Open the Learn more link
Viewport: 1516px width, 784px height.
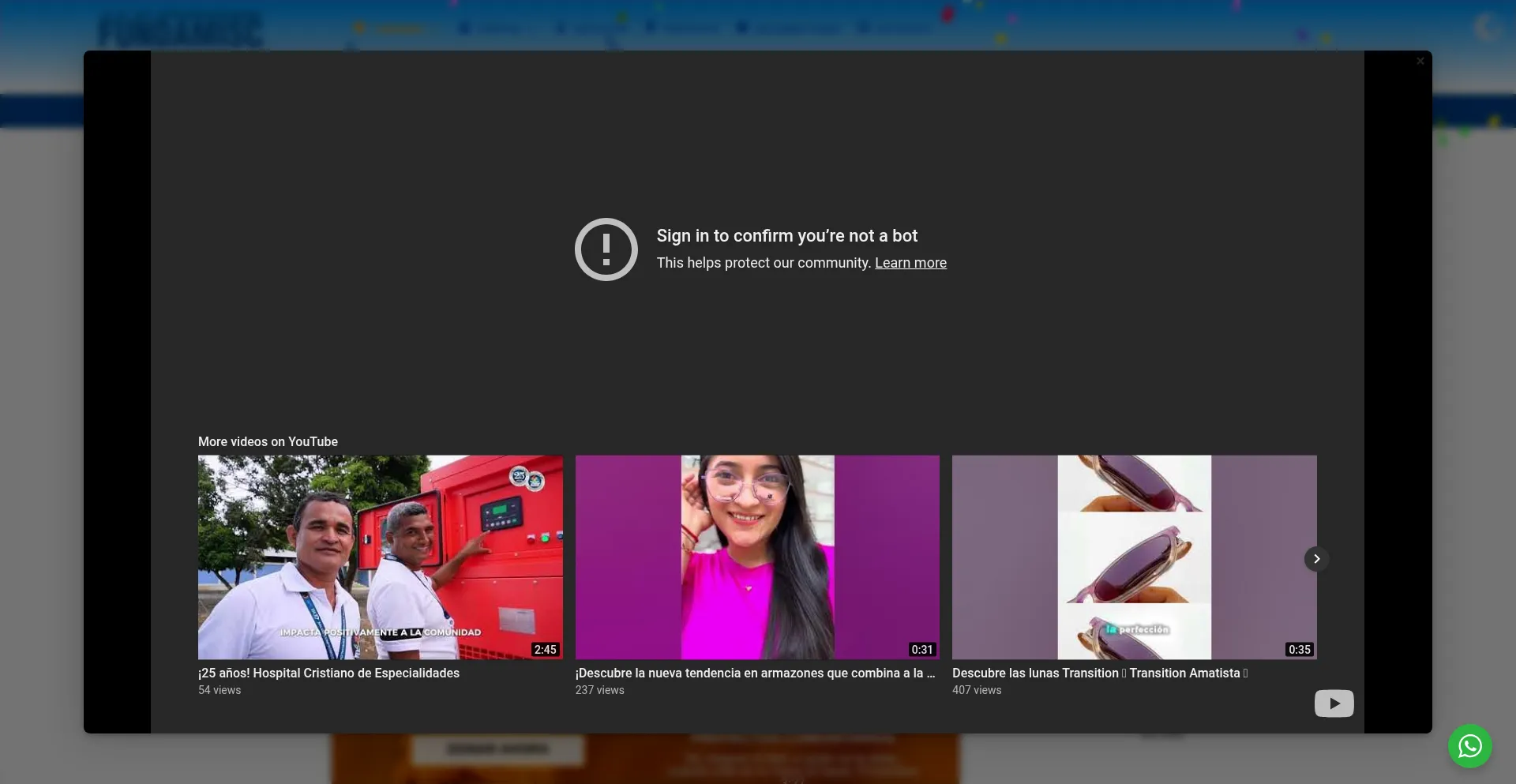click(910, 263)
